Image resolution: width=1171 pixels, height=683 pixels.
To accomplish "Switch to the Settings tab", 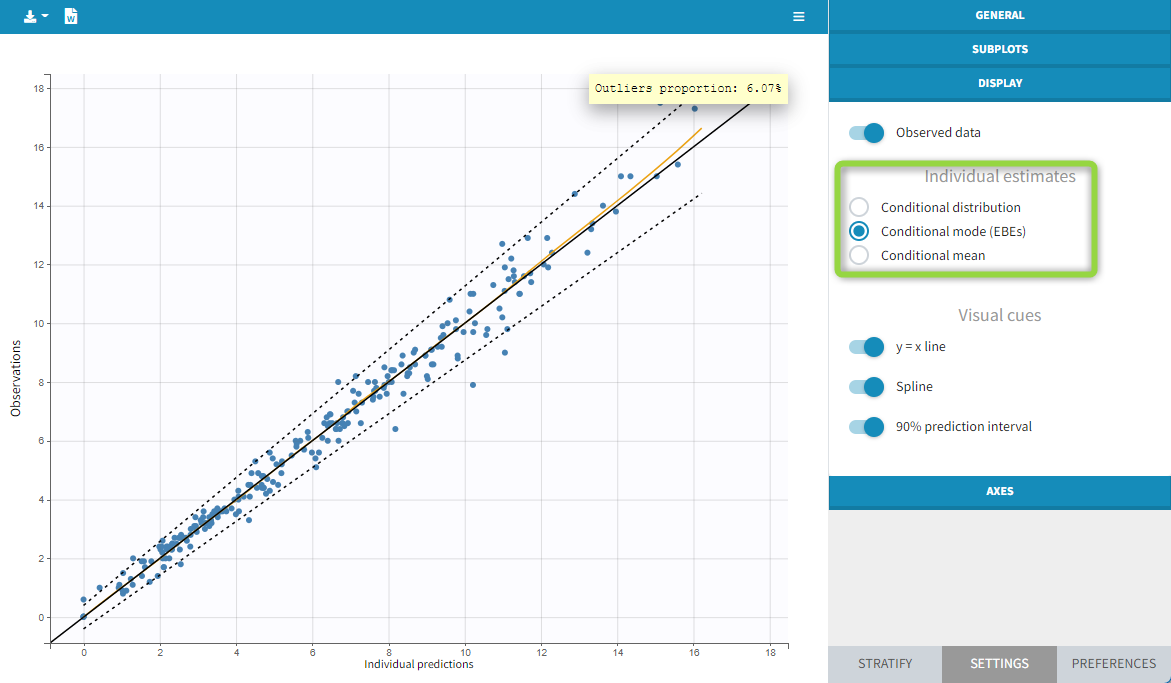I will [998, 664].
